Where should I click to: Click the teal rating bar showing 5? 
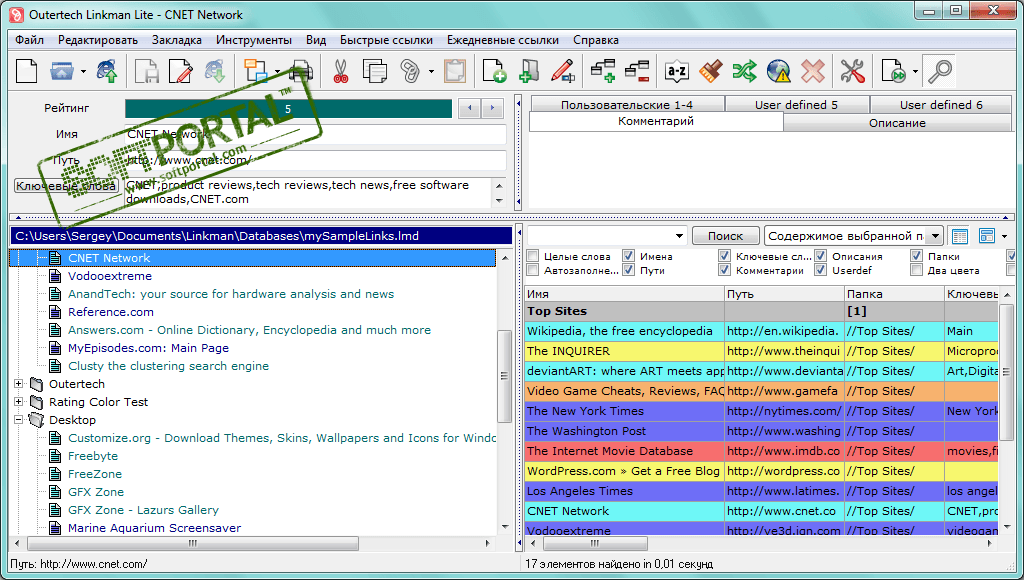(x=288, y=108)
